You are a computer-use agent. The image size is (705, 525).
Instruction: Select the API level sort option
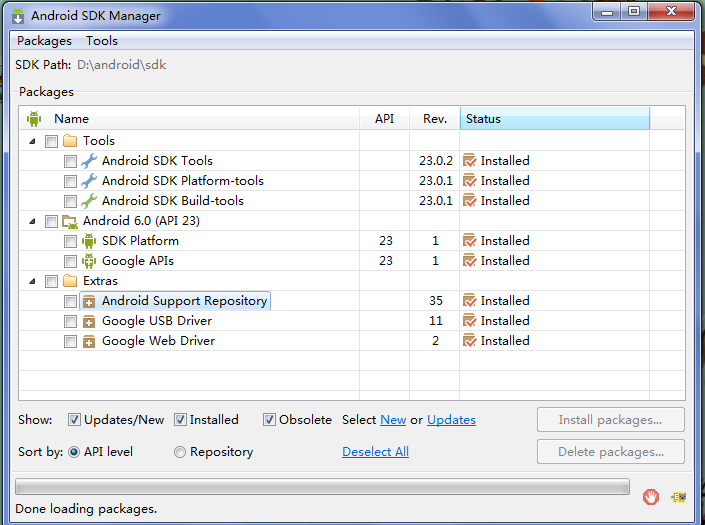point(74,452)
